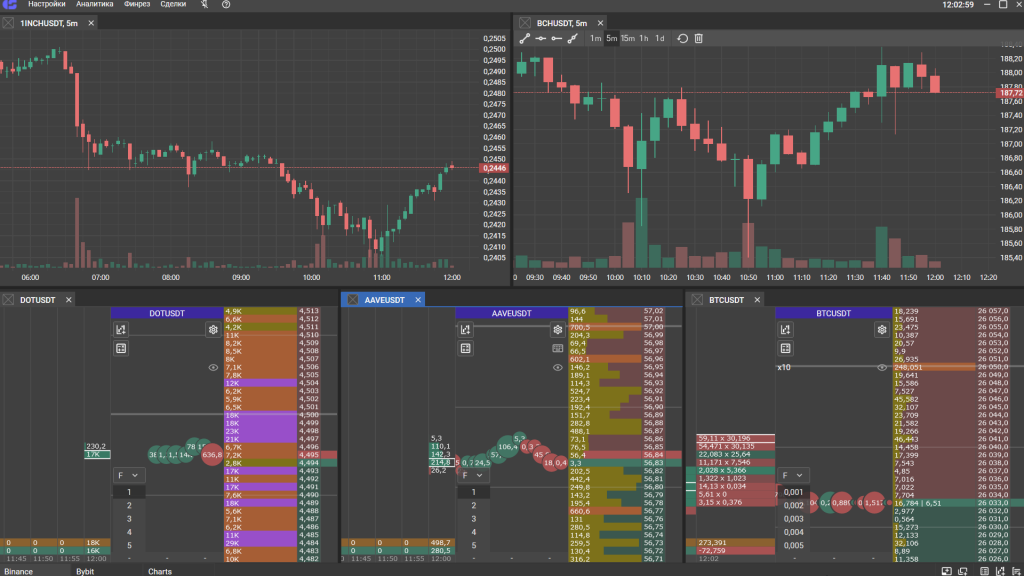Toggle the eye icon in the AAVEUSDT panel
The height and width of the screenshot is (576, 1024).
[558, 368]
